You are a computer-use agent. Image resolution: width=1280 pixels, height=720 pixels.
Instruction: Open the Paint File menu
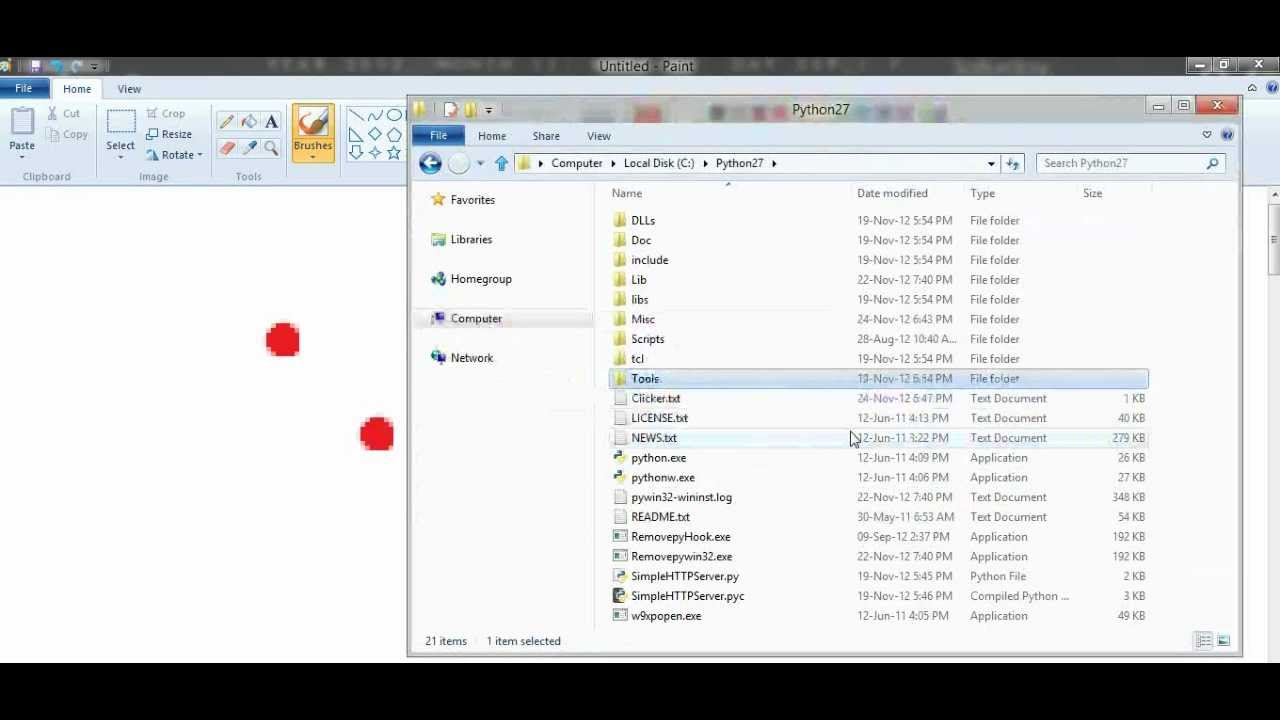(23, 89)
